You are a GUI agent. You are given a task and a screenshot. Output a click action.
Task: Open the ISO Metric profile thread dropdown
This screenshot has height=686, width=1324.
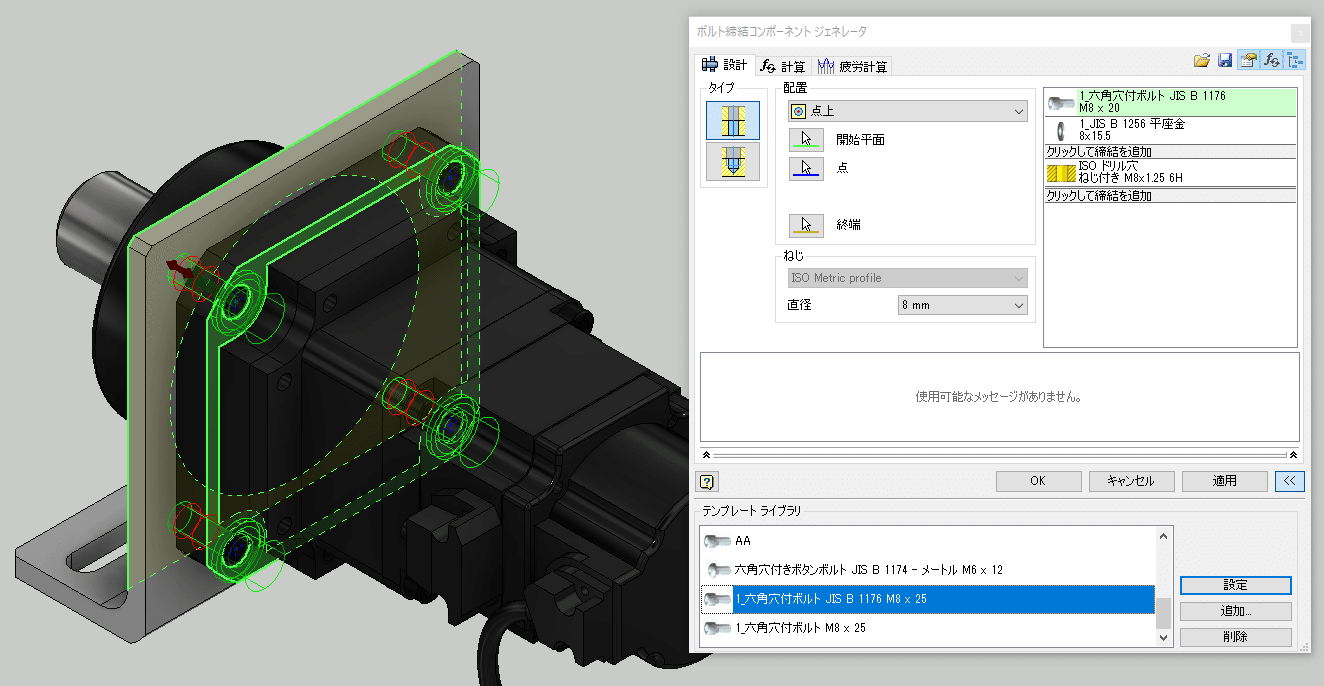pos(907,278)
